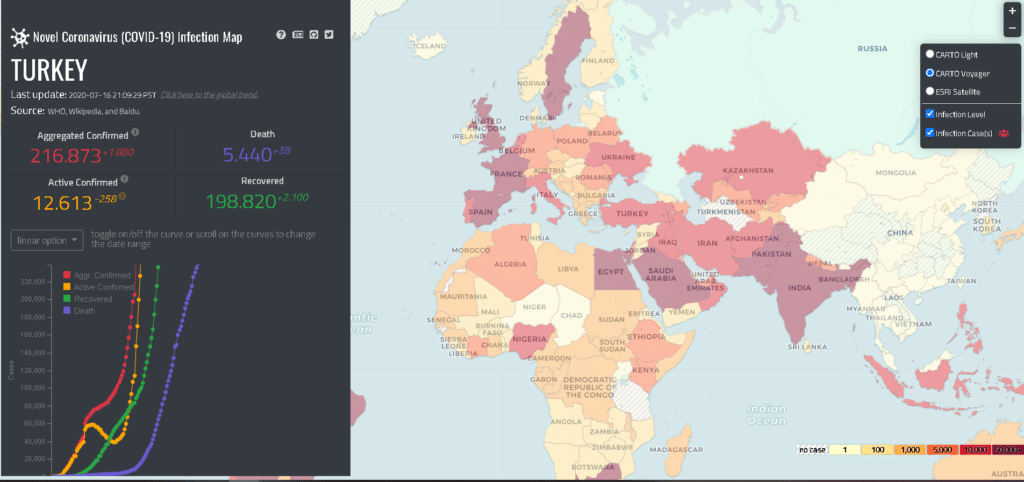Click the 10,000 legend color swatch

pyautogui.click(x=976, y=449)
